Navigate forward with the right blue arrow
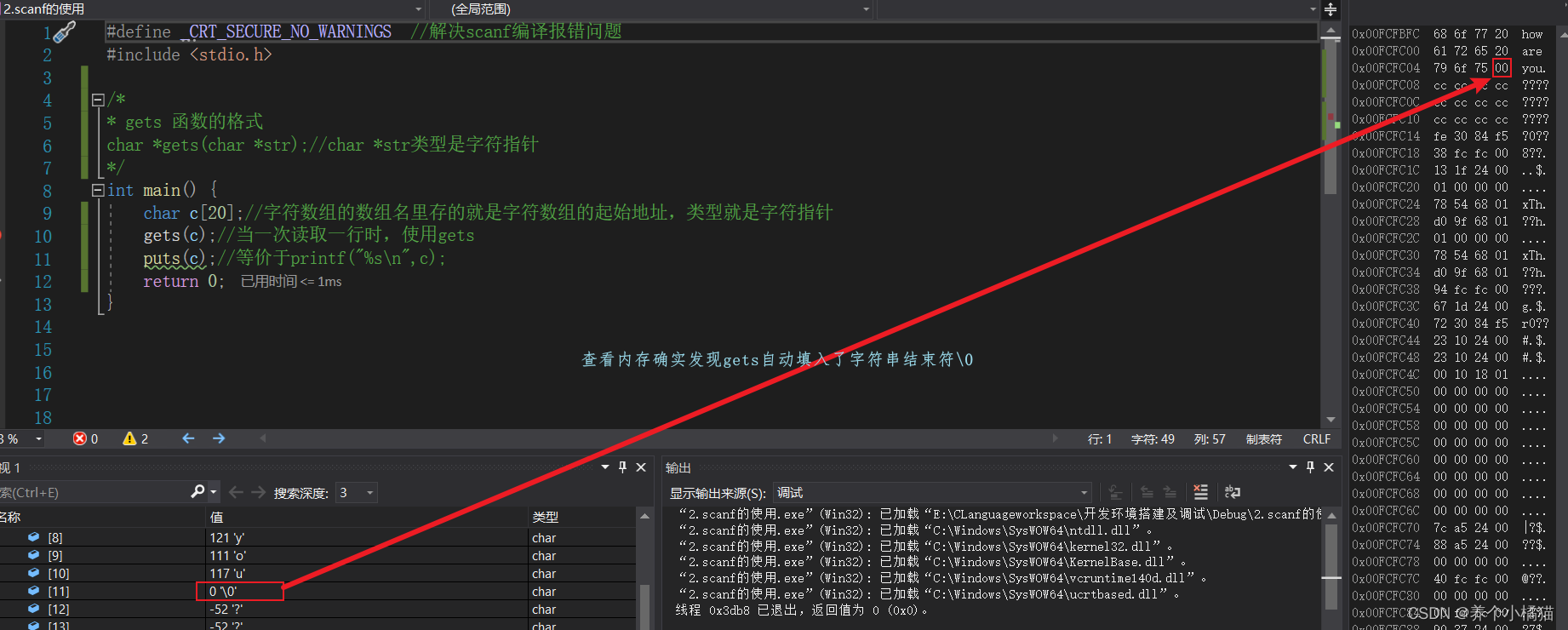This screenshot has height=630, width=1568. tap(219, 438)
